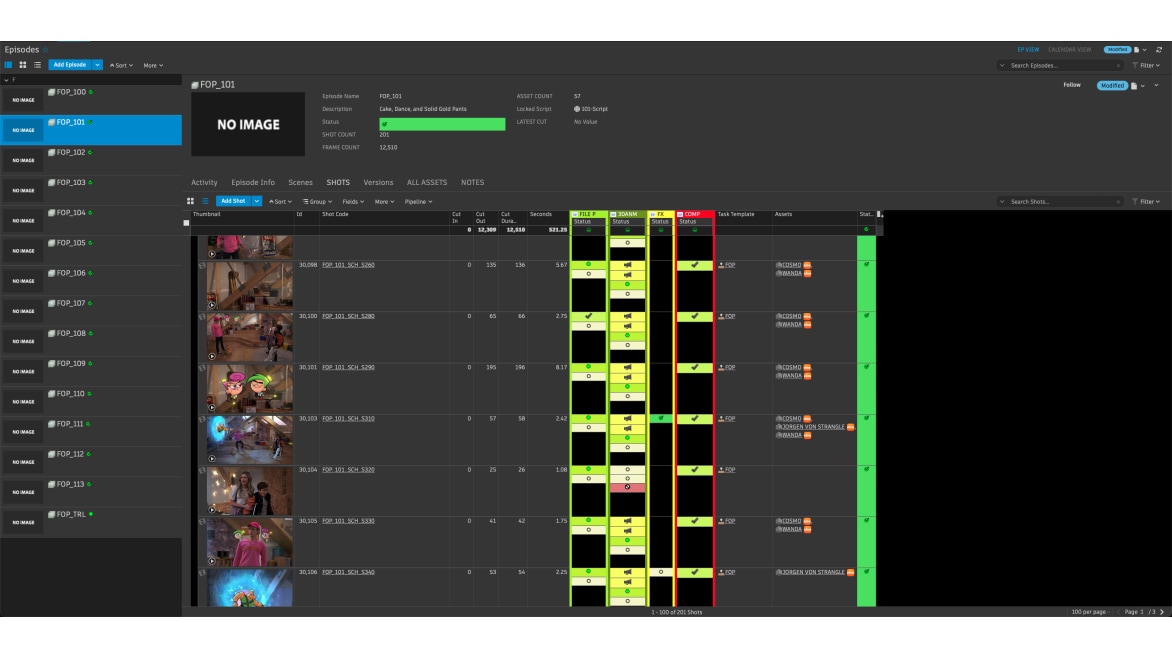Favorite the Episodes page with the star

[x=45, y=49]
